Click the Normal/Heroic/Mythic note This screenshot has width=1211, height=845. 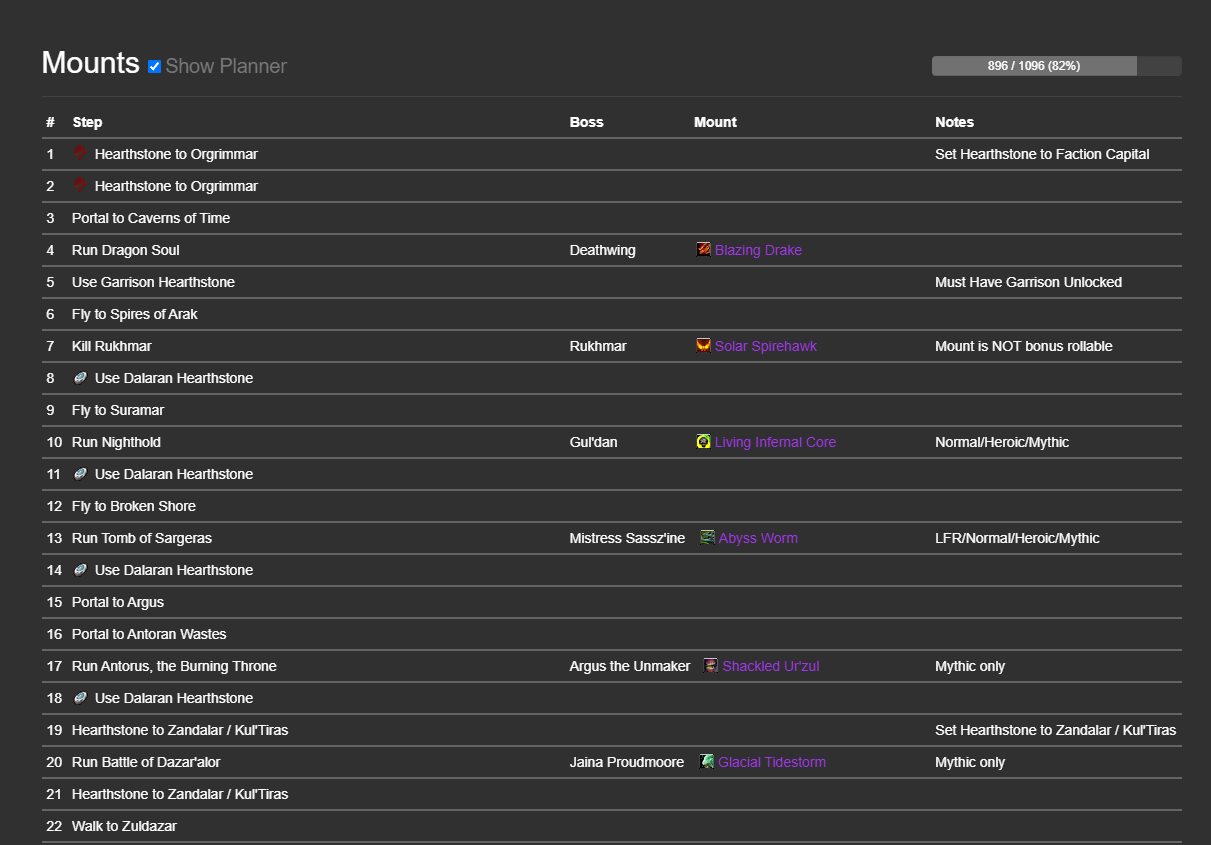pos(1002,442)
